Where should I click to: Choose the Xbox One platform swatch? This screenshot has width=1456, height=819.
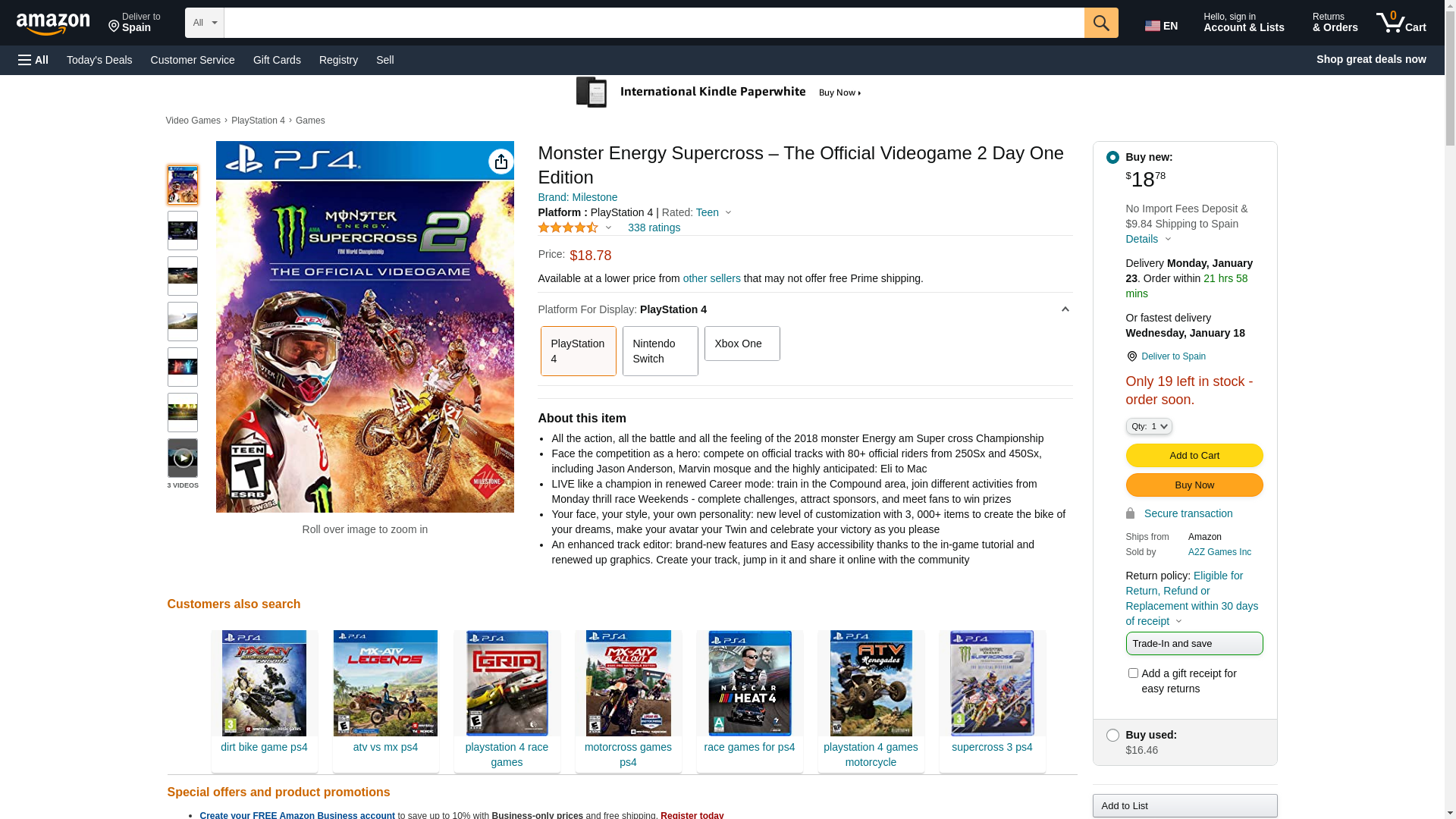pyautogui.click(x=742, y=344)
